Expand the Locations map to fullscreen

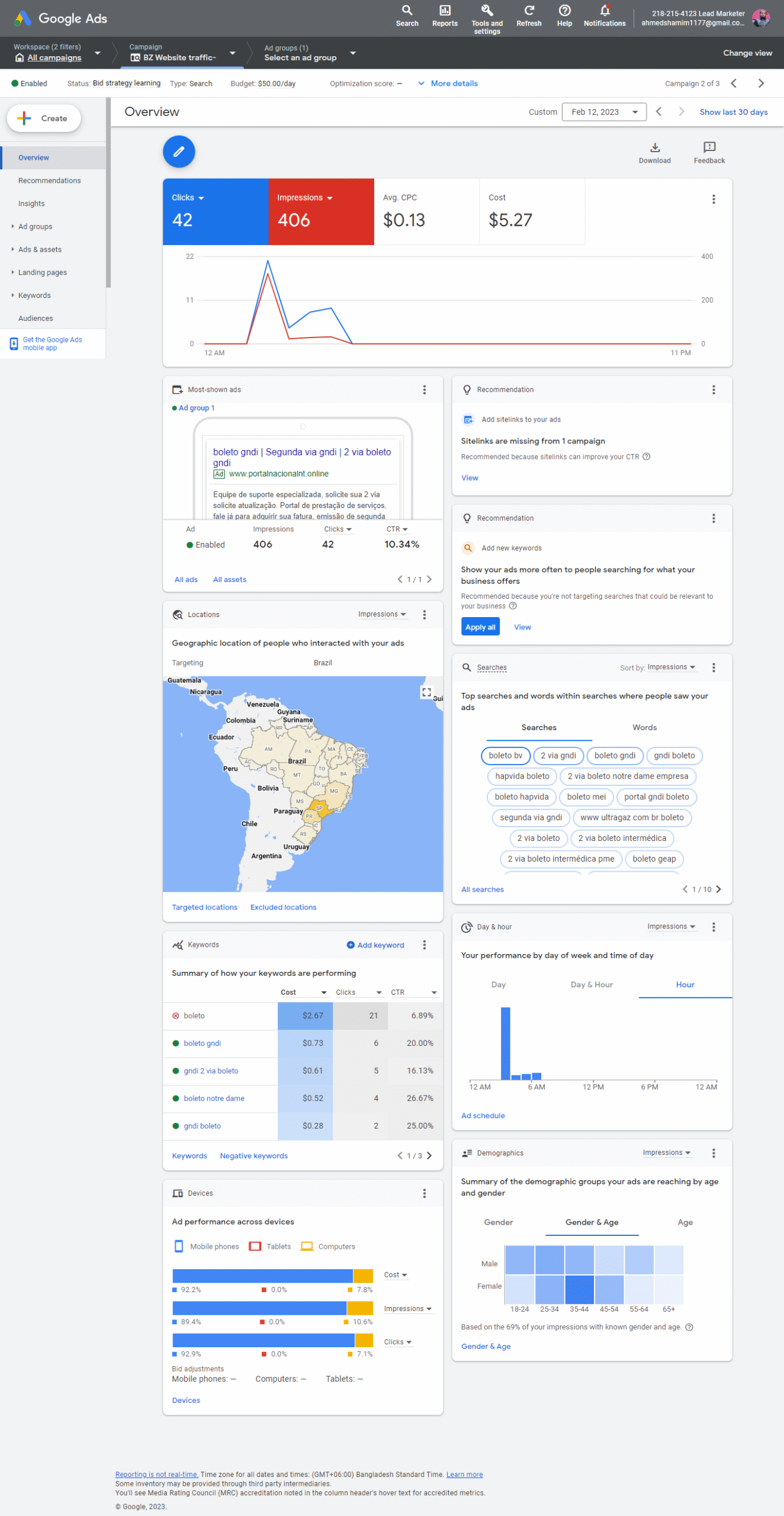(x=426, y=692)
